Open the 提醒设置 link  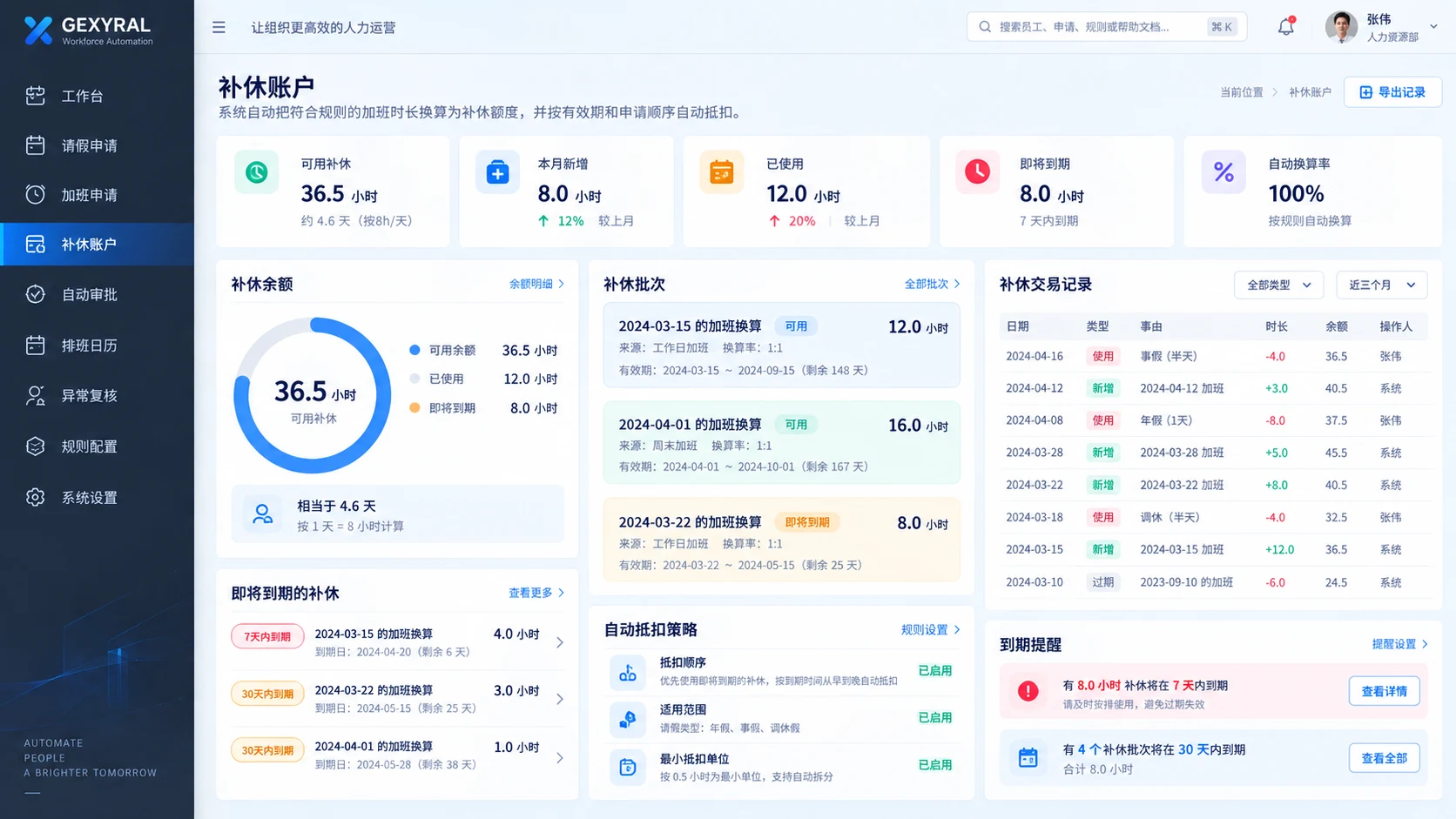[x=1399, y=644]
